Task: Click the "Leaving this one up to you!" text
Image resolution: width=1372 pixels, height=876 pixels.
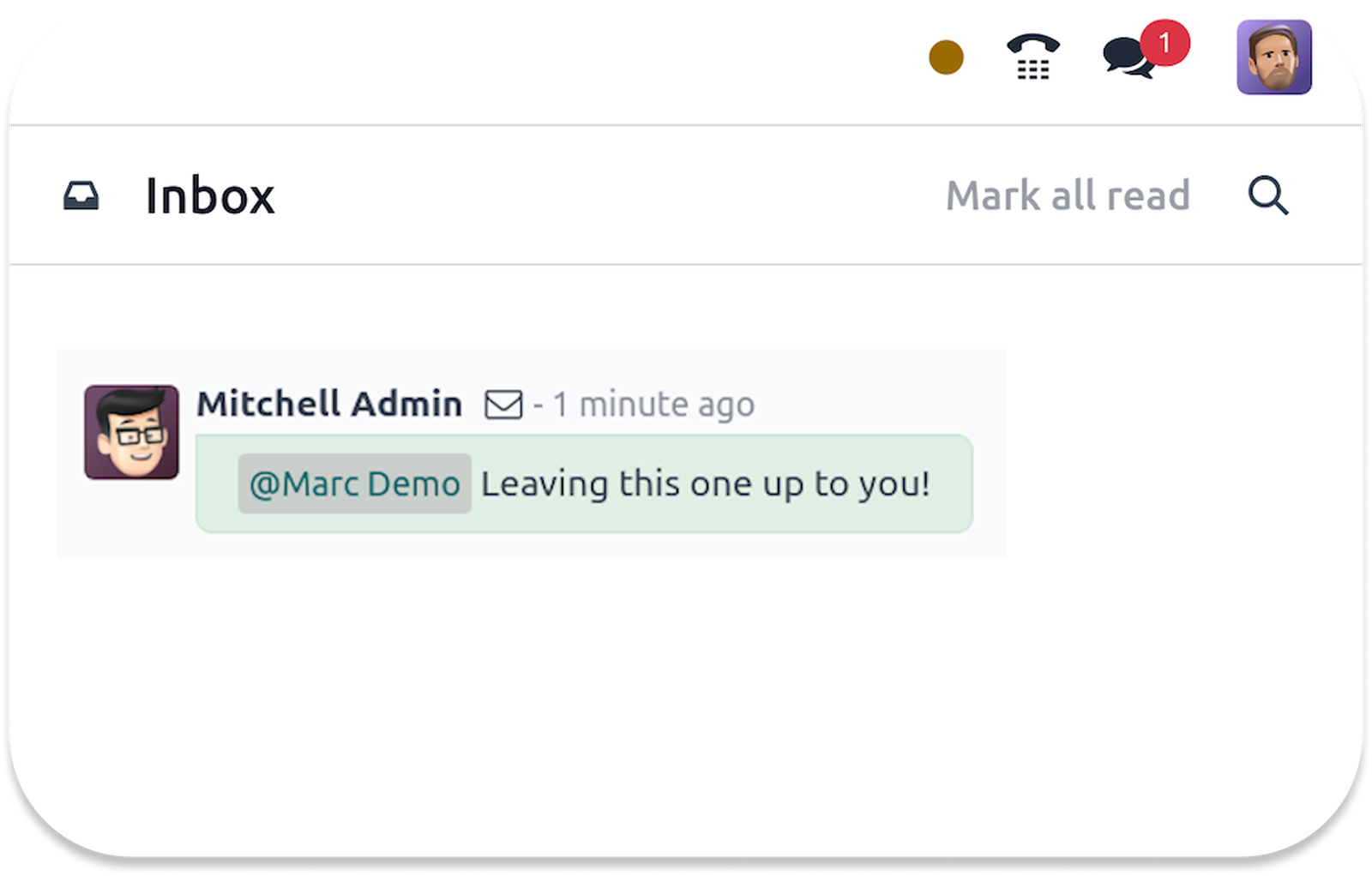Action: tap(705, 484)
